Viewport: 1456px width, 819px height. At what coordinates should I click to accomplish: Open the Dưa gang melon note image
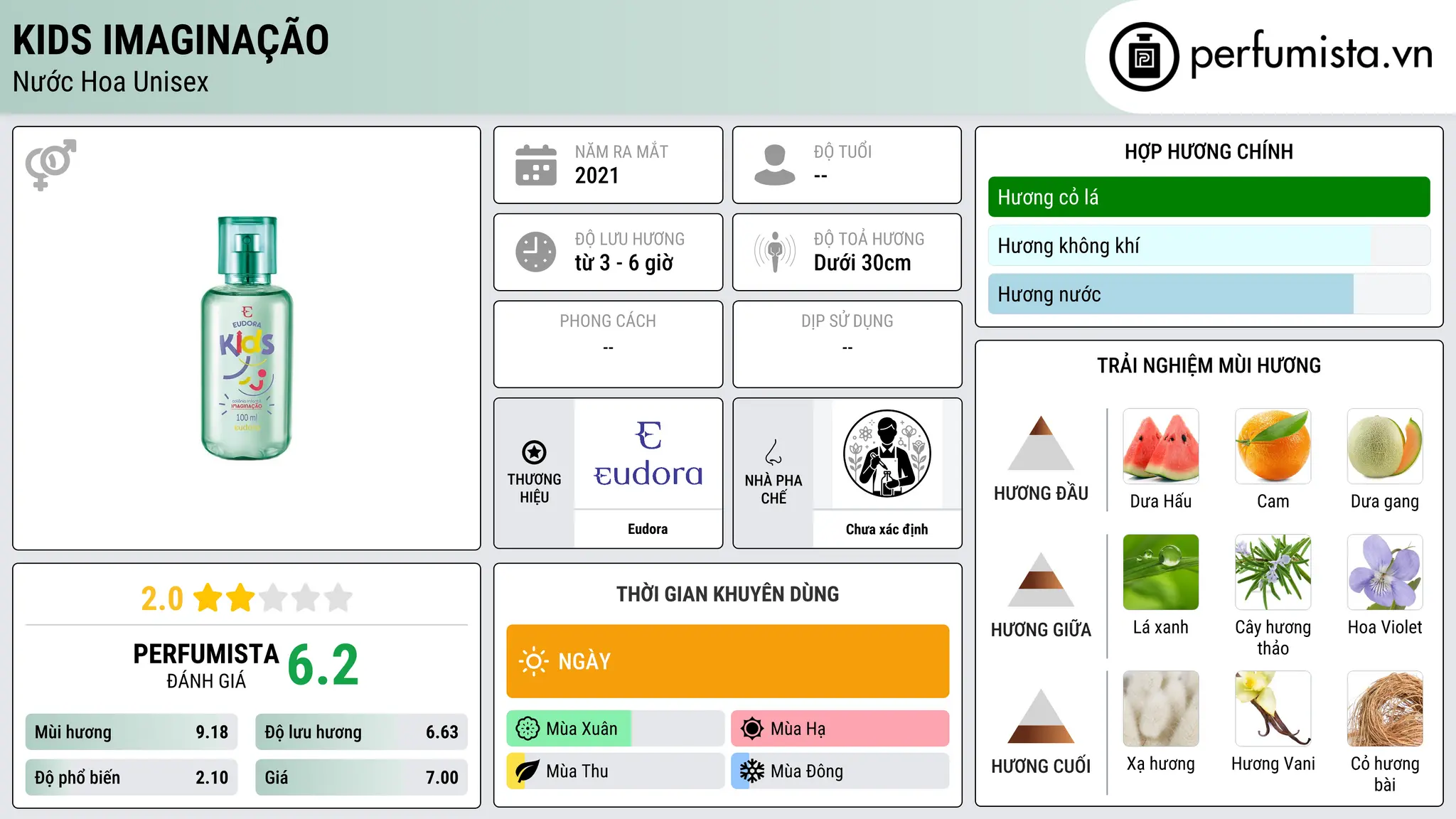point(1385,446)
